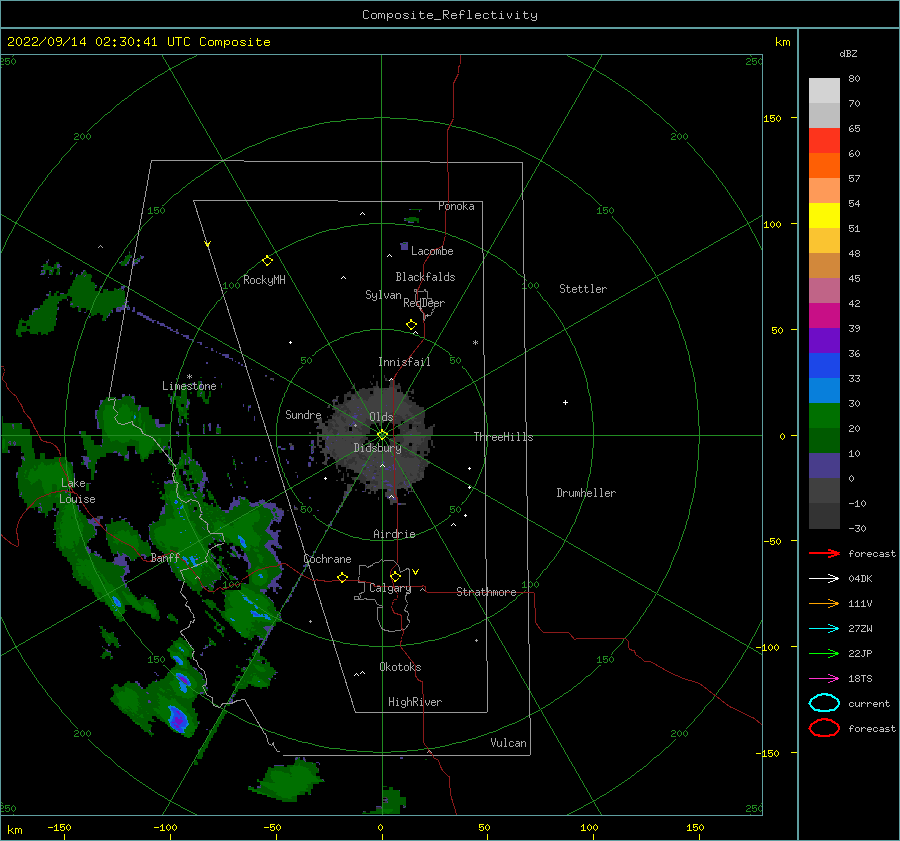The height and width of the screenshot is (841, 900).
Task: Click the 45 dBZ pink swatch
Action: tap(824, 290)
